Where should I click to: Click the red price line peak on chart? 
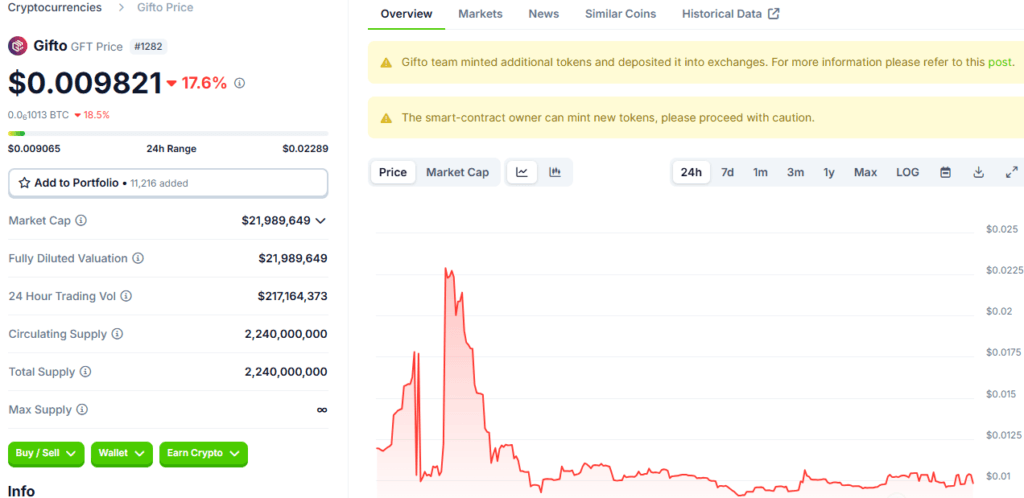tap(446, 268)
